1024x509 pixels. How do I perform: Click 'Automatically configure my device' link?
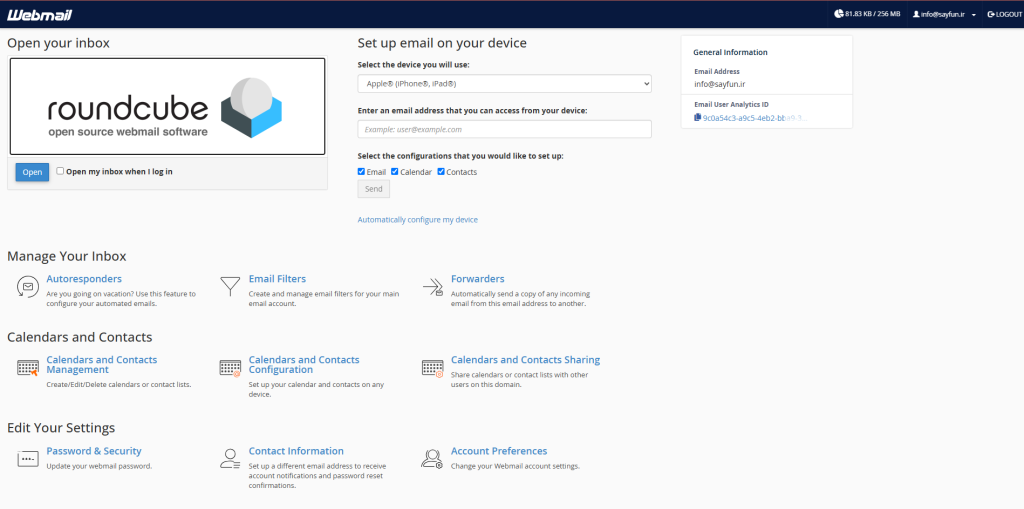(x=417, y=220)
